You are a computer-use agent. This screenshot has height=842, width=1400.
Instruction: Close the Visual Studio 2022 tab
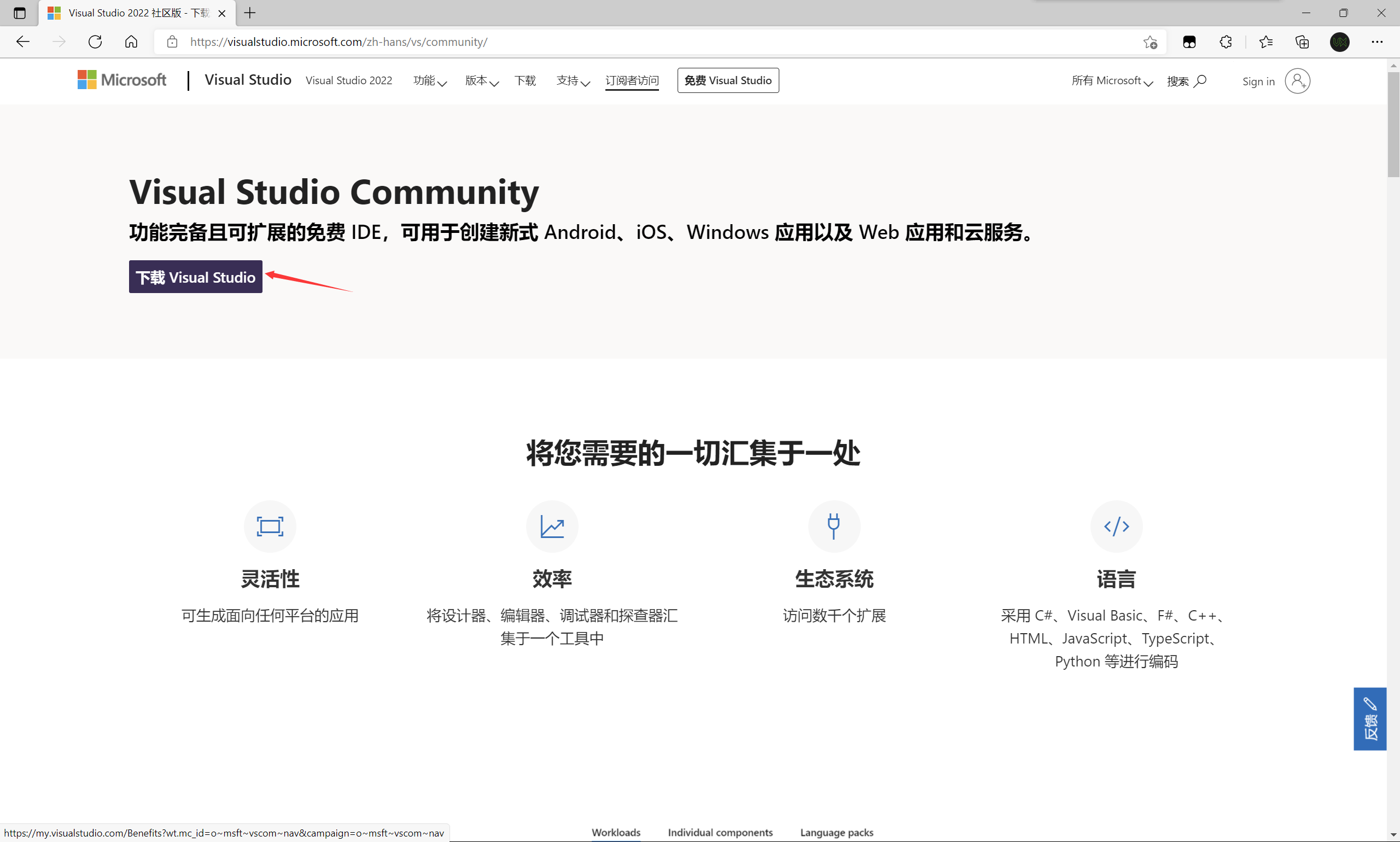pos(222,13)
